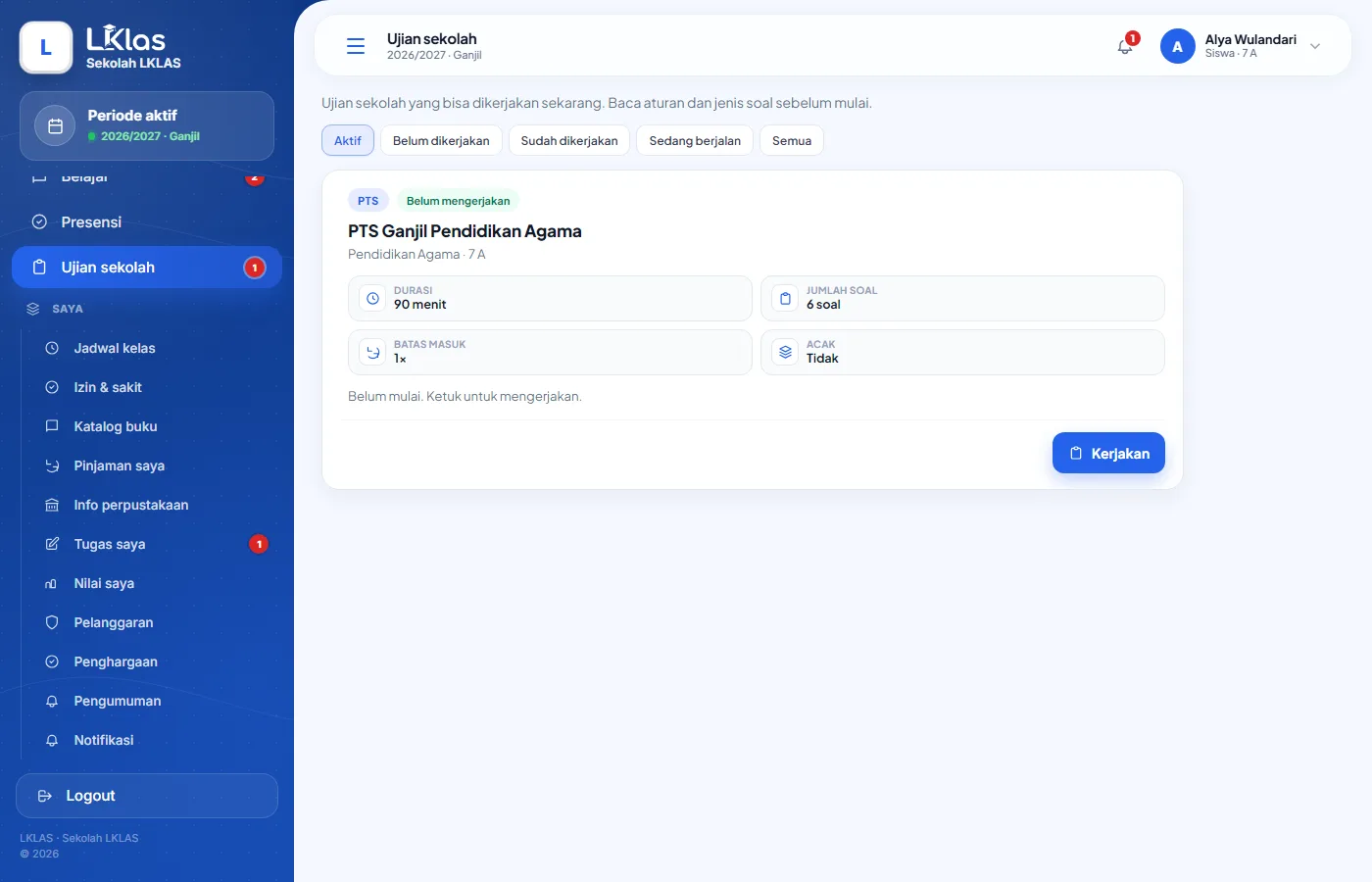Image resolution: width=1372 pixels, height=882 pixels.
Task: Open the hamburger menu icon
Action: click(356, 46)
